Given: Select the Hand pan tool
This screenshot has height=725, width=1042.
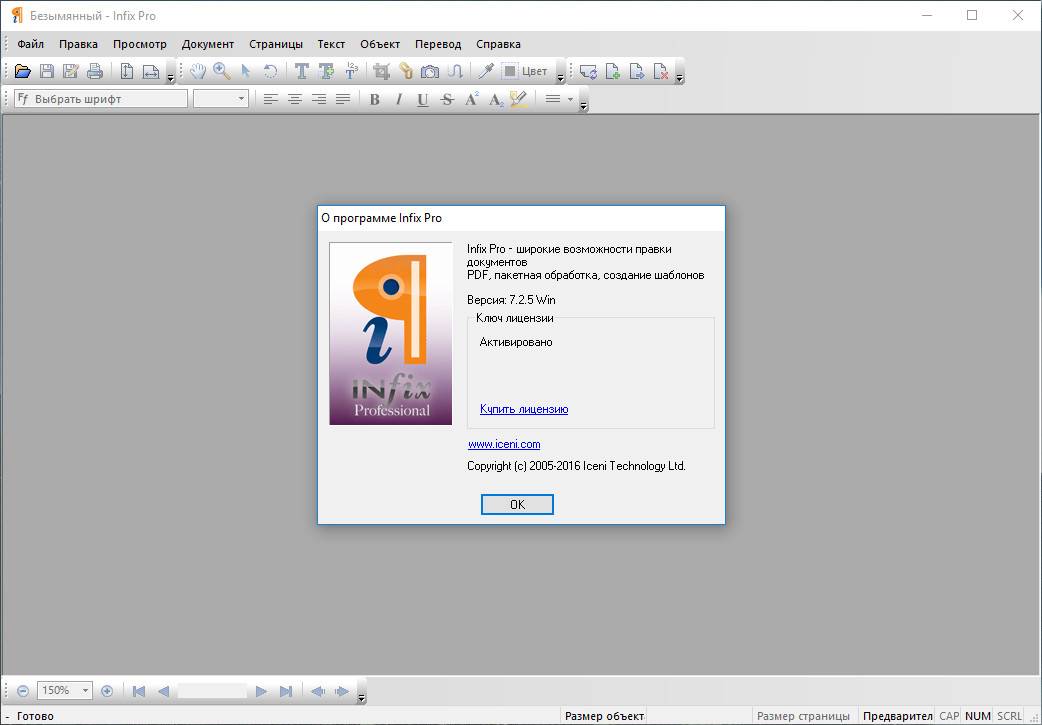Looking at the screenshot, I should [x=198, y=71].
